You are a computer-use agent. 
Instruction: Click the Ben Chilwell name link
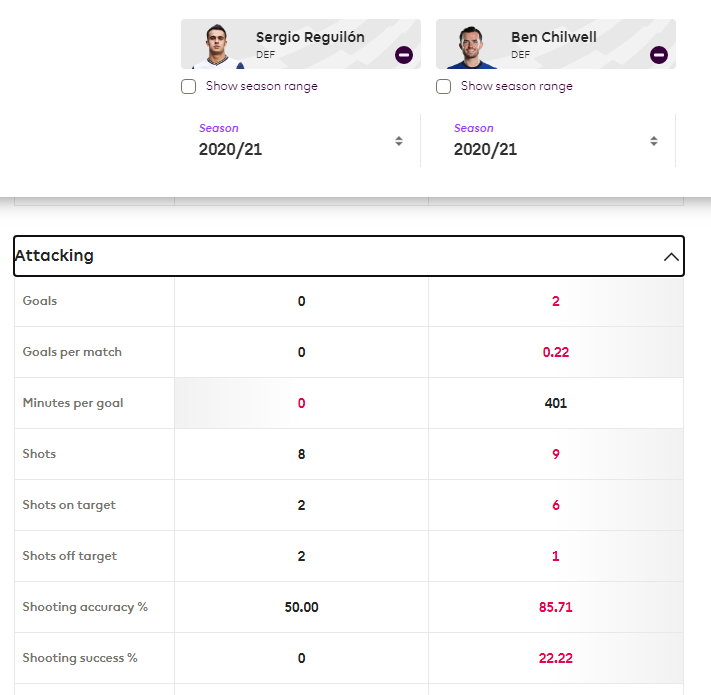tap(553, 37)
